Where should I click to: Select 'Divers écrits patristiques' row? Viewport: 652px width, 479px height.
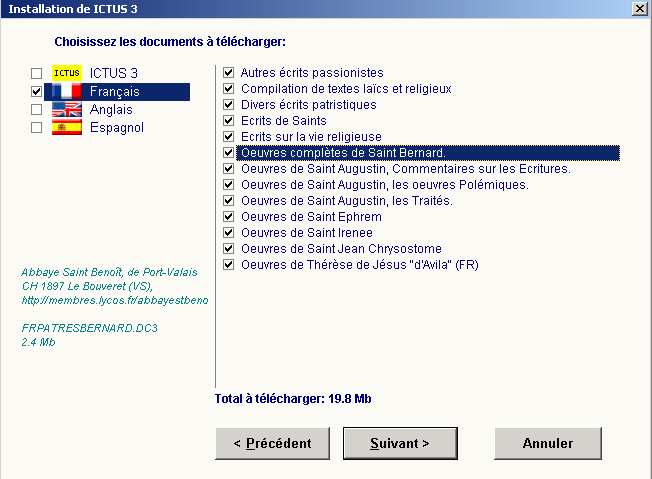pos(309,105)
